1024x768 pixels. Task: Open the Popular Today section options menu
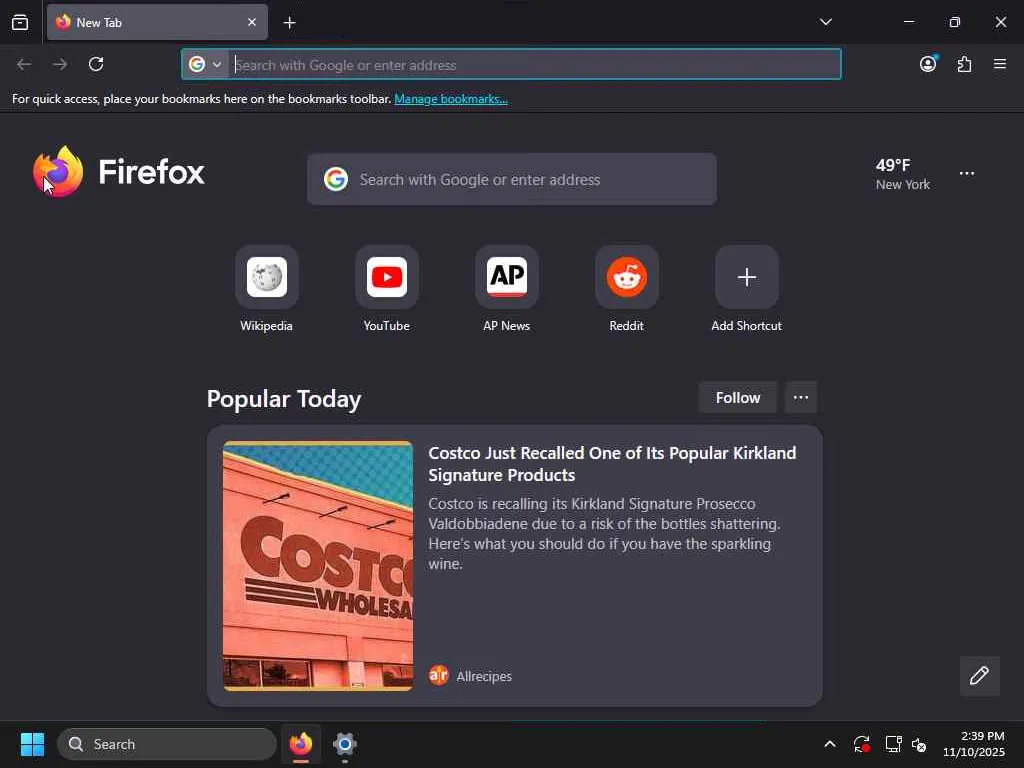[x=801, y=398]
